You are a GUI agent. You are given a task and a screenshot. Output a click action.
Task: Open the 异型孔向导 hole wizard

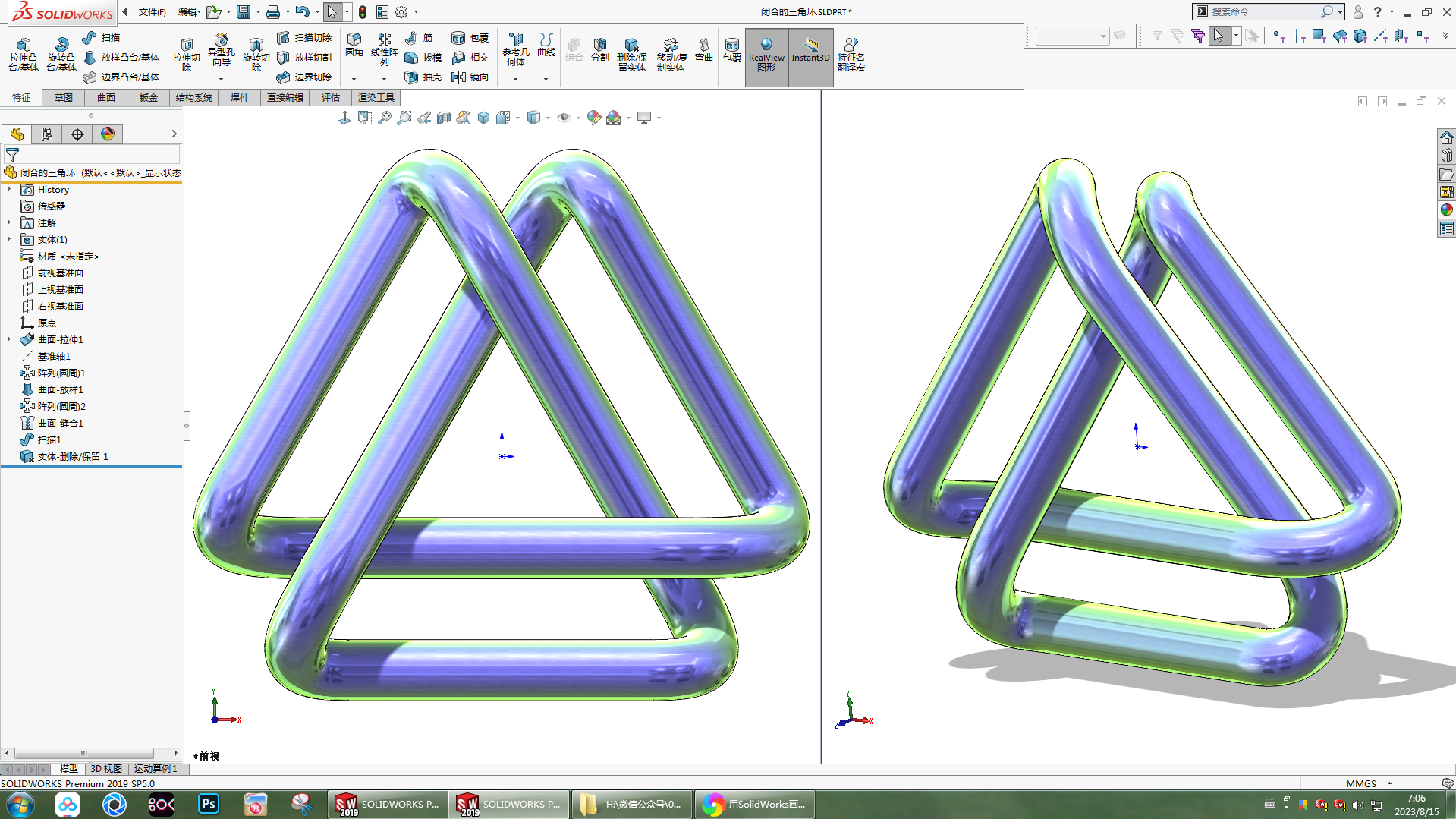point(221,50)
